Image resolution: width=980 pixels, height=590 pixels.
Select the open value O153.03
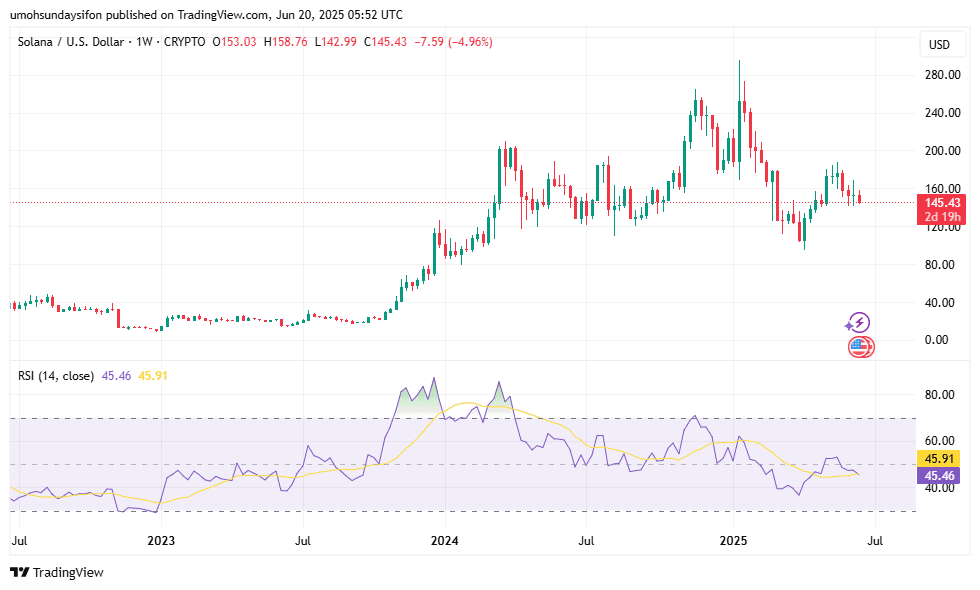(234, 42)
